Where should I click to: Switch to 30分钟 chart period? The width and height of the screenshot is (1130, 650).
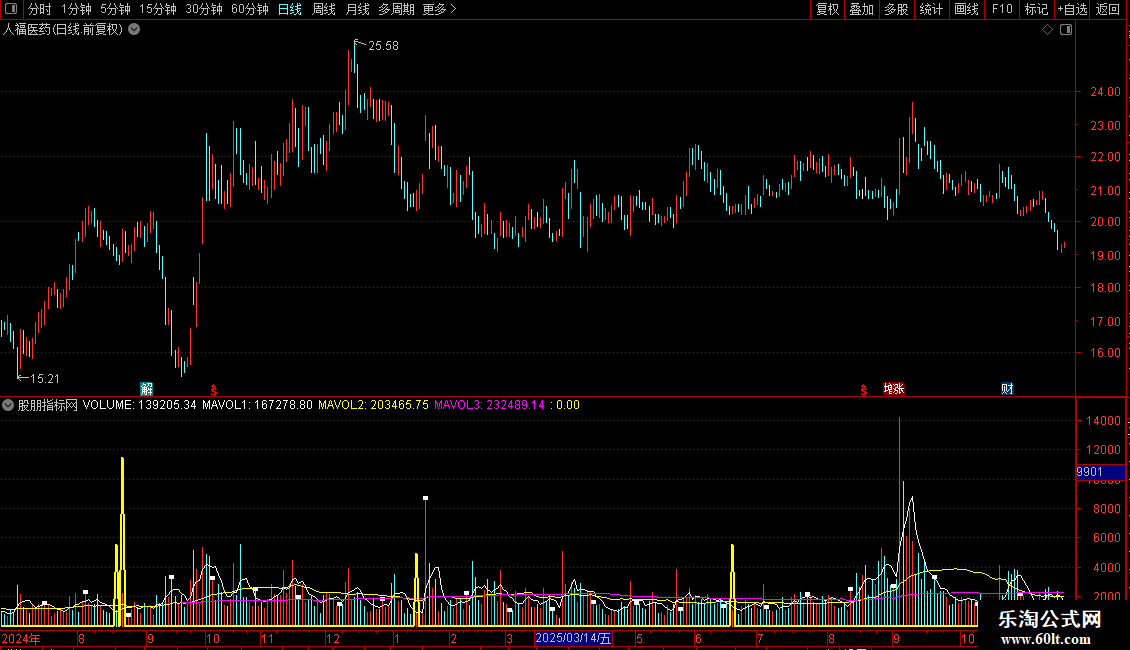203,9
